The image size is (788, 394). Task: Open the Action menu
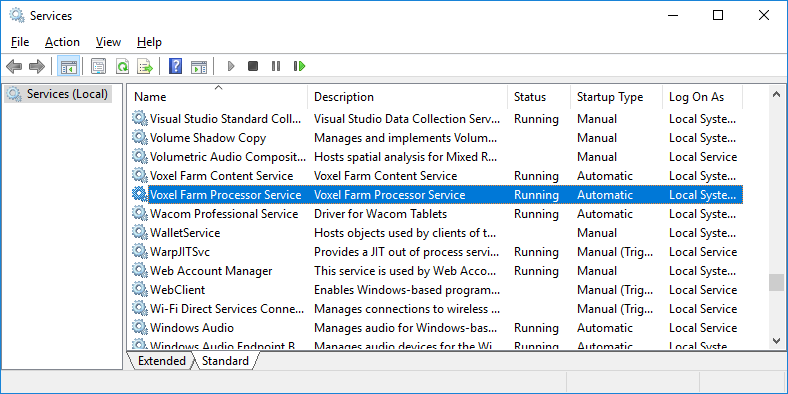coord(62,42)
